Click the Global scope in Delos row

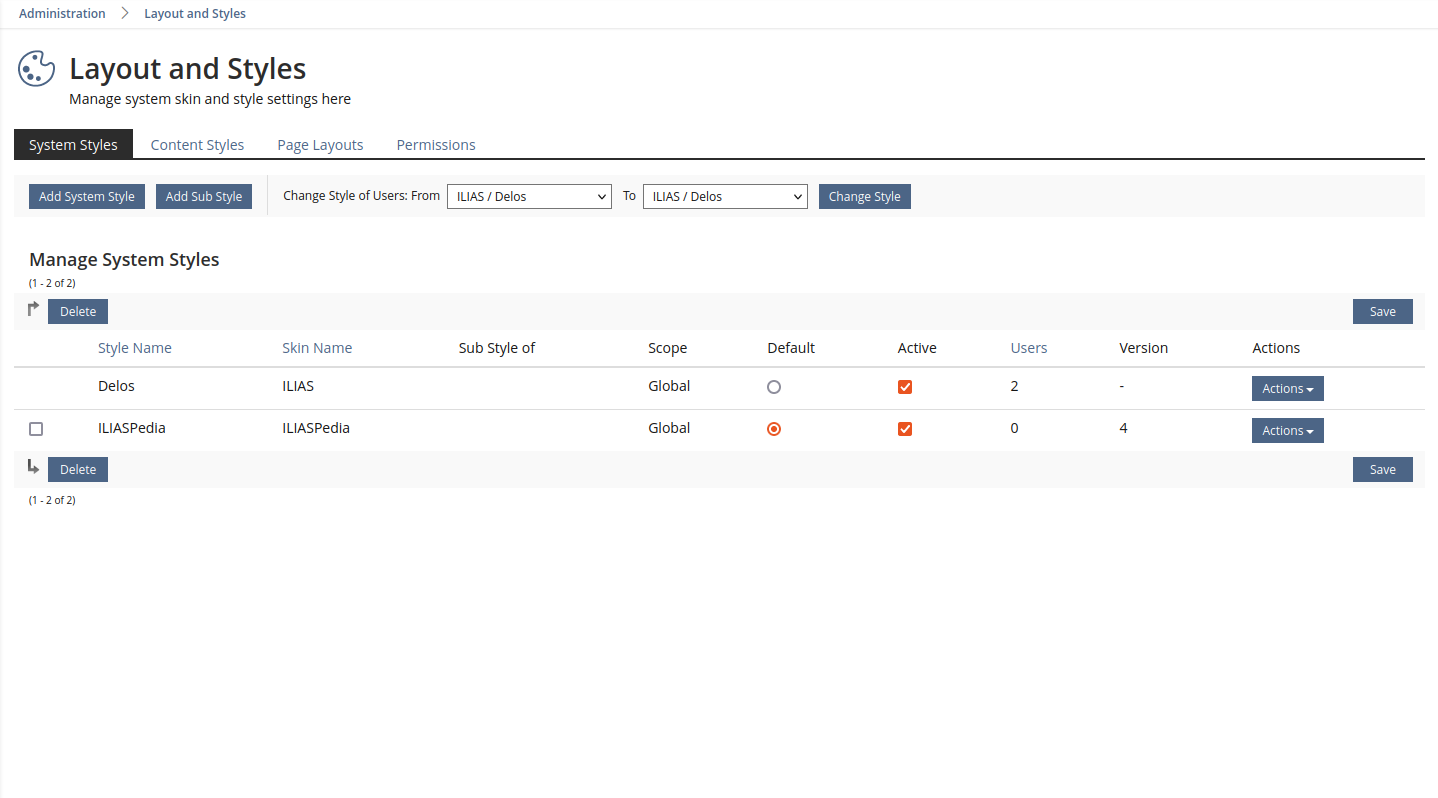pyautogui.click(x=669, y=385)
